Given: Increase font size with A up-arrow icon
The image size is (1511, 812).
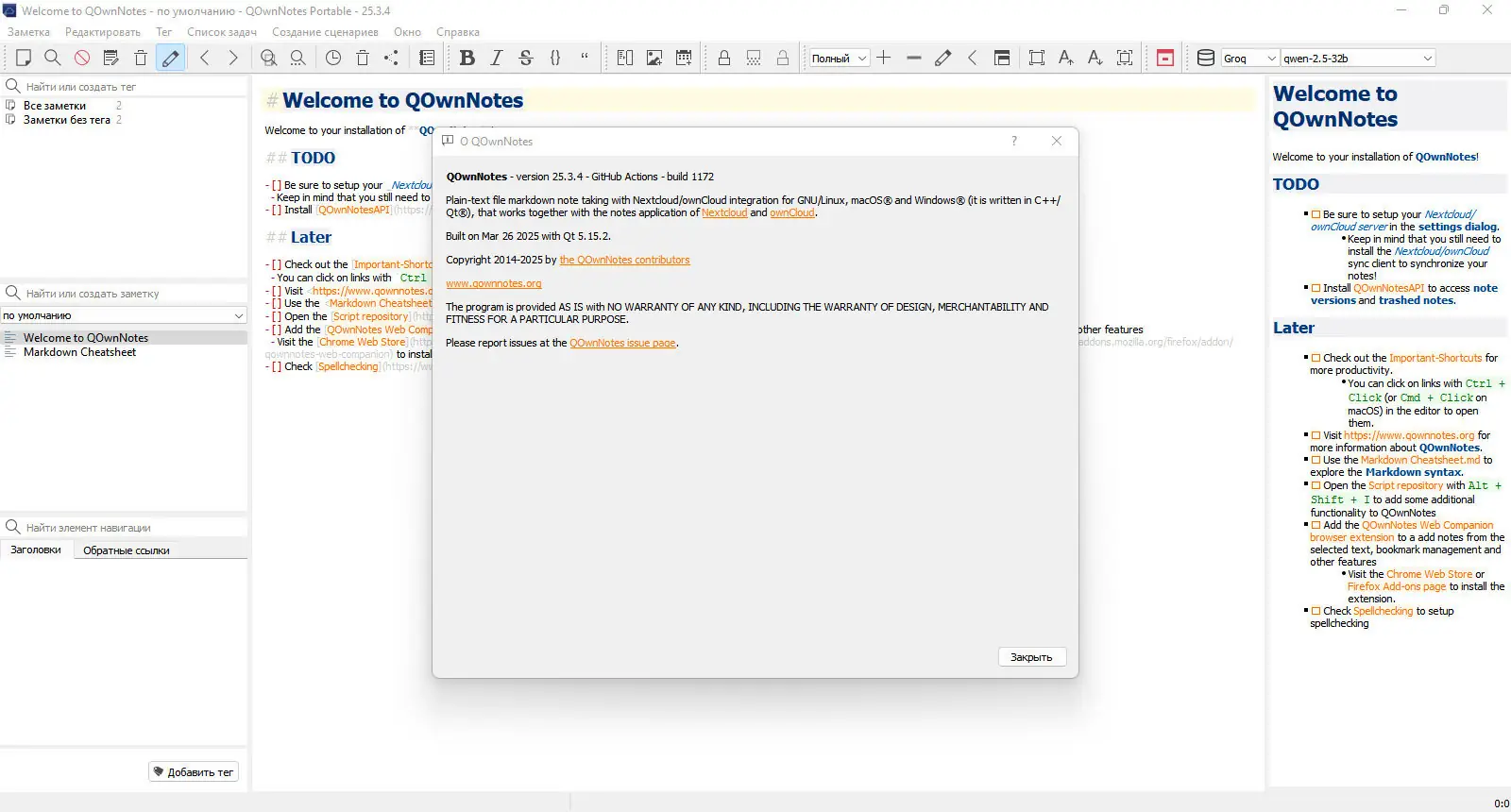Looking at the screenshot, I should pyautogui.click(x=1066, y=59).
